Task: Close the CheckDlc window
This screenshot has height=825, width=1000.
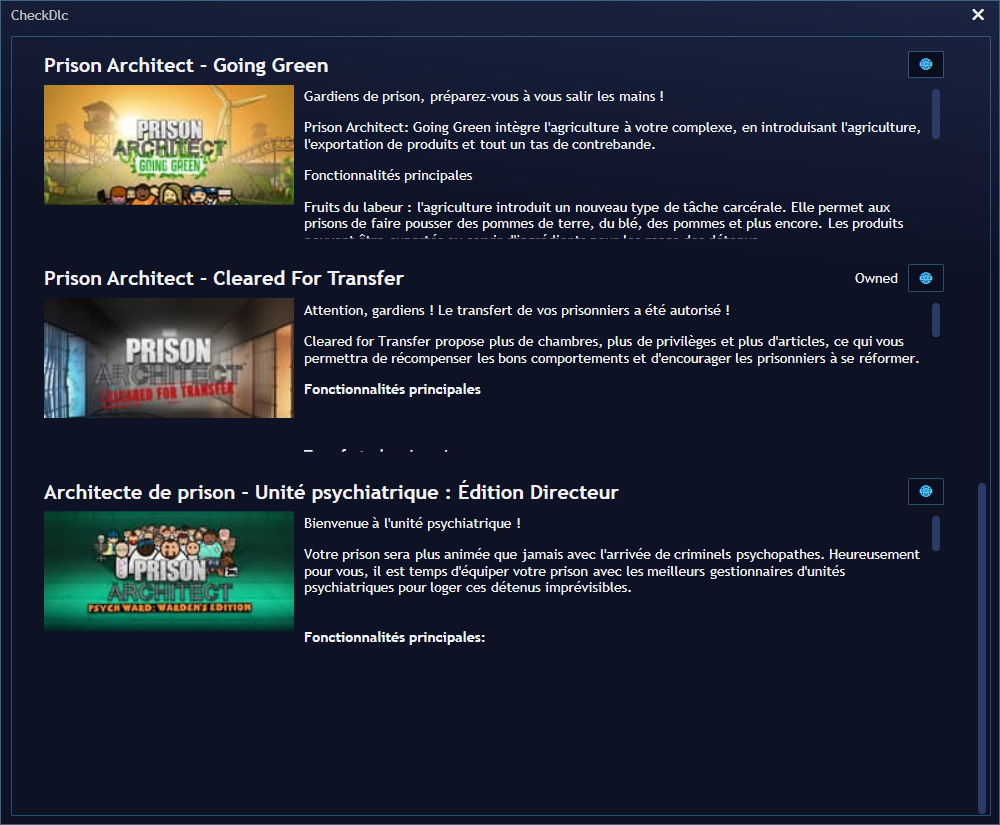Action: click(x=978, y=15)
